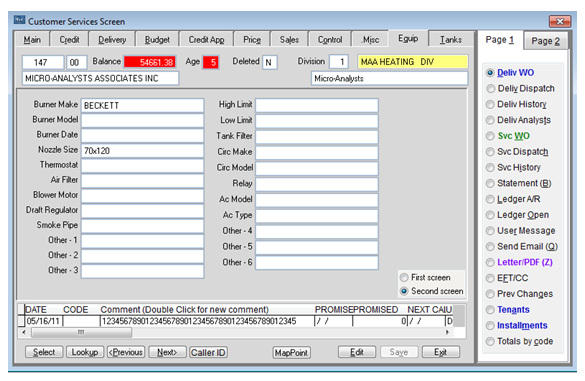
Task: Click the customer number 147 field
Action: pyautogui.click(x=43, y=62)
